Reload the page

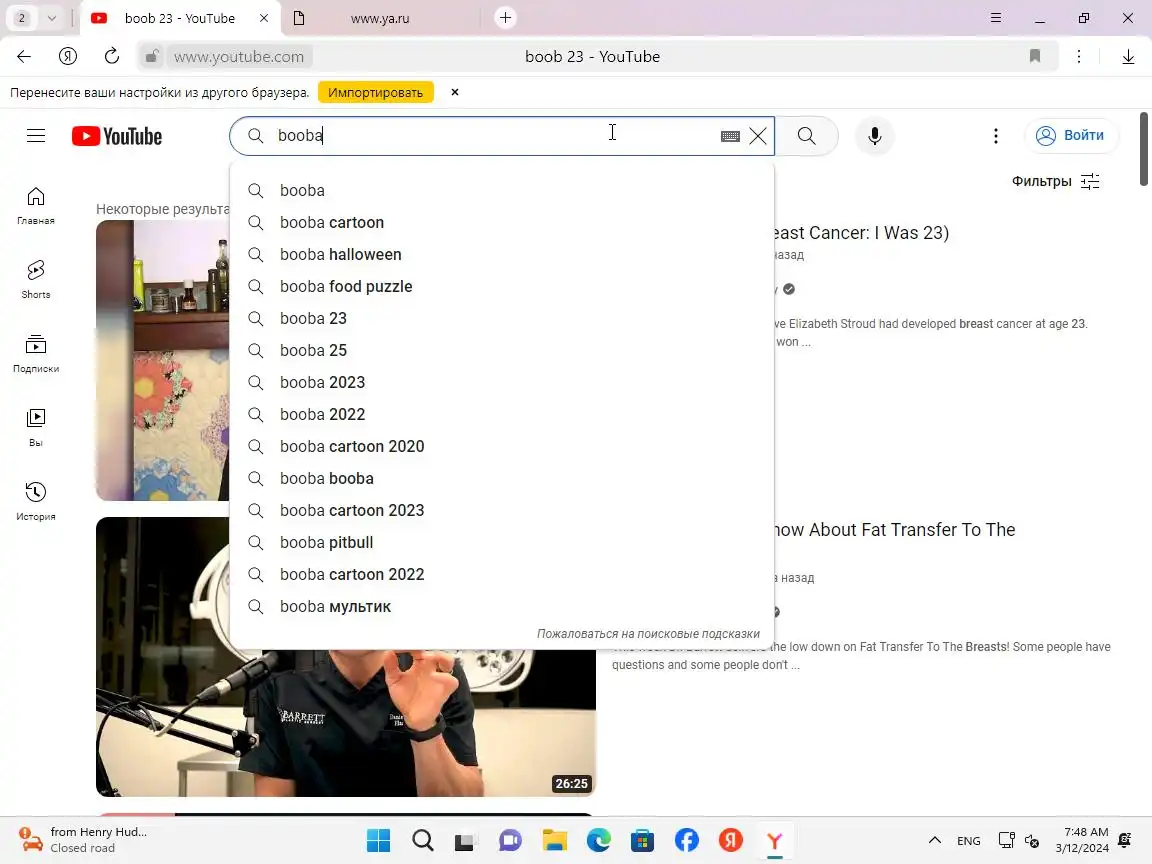tap(112, 57)
